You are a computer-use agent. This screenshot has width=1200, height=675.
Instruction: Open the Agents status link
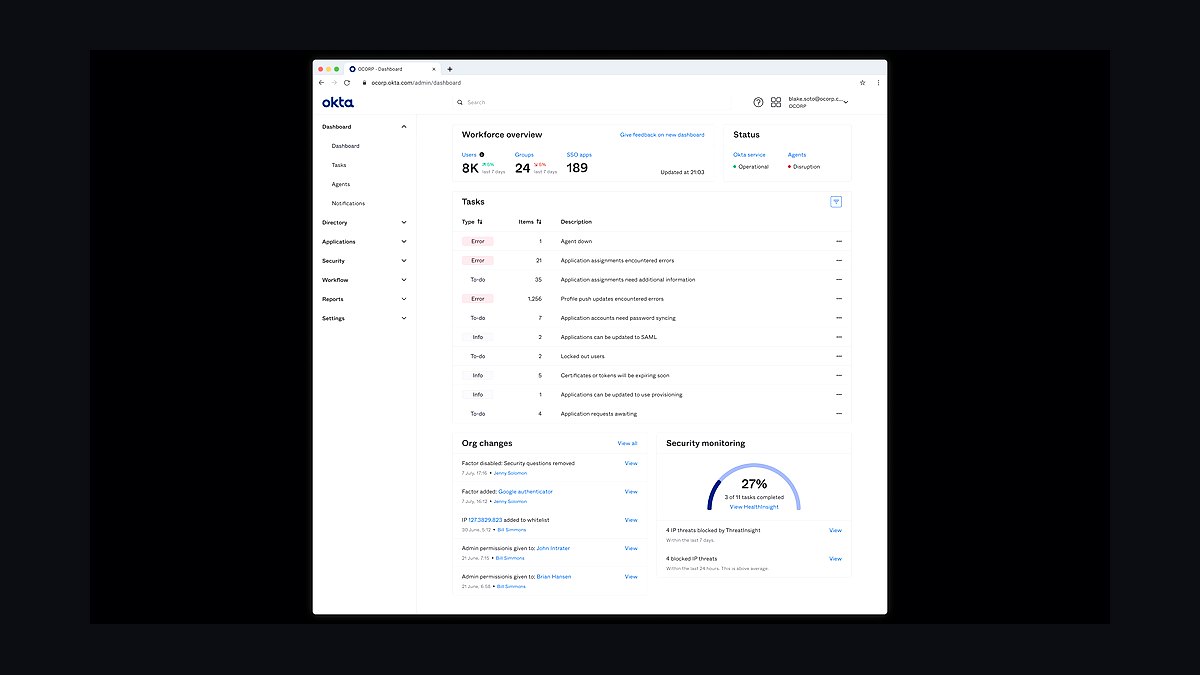coord(797,155)
